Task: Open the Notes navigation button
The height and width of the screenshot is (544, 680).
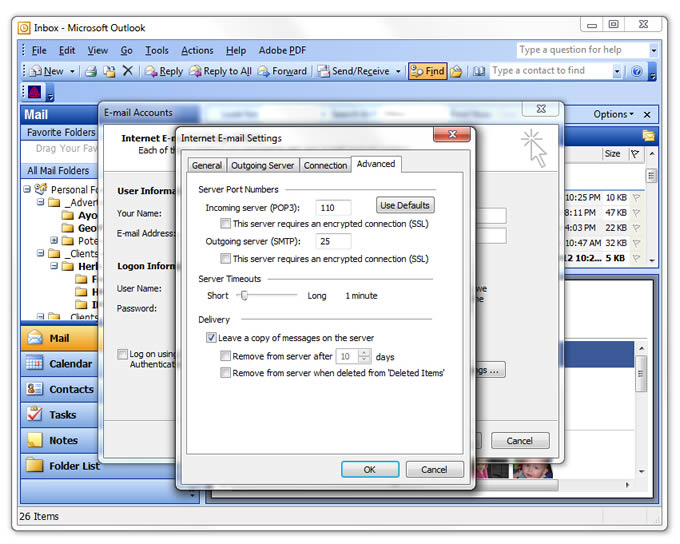Action: (x=59, y=441)
